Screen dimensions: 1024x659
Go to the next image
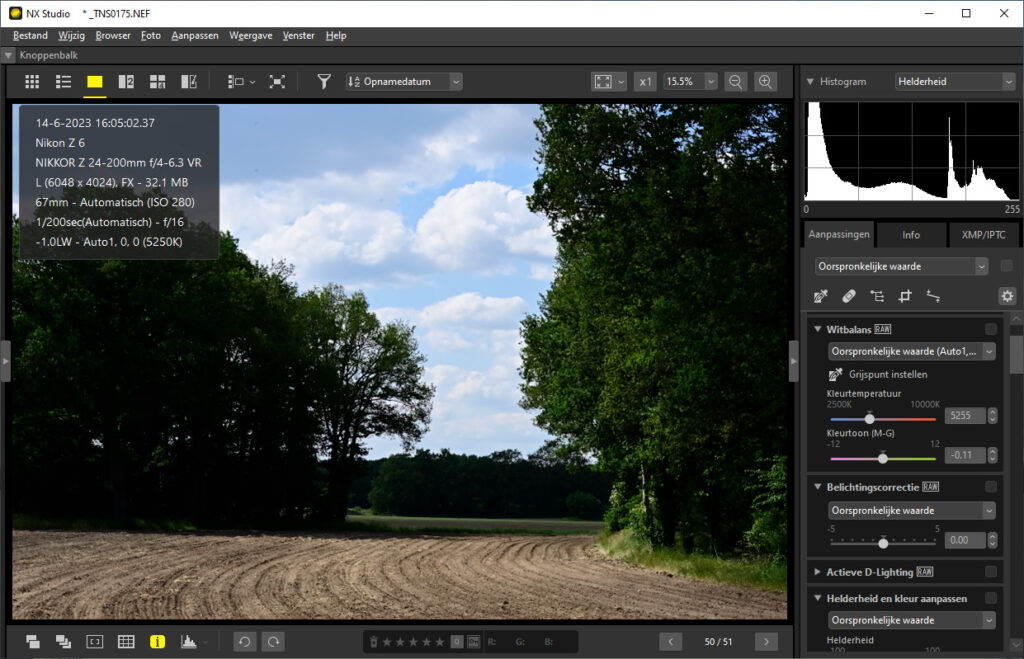766,641
